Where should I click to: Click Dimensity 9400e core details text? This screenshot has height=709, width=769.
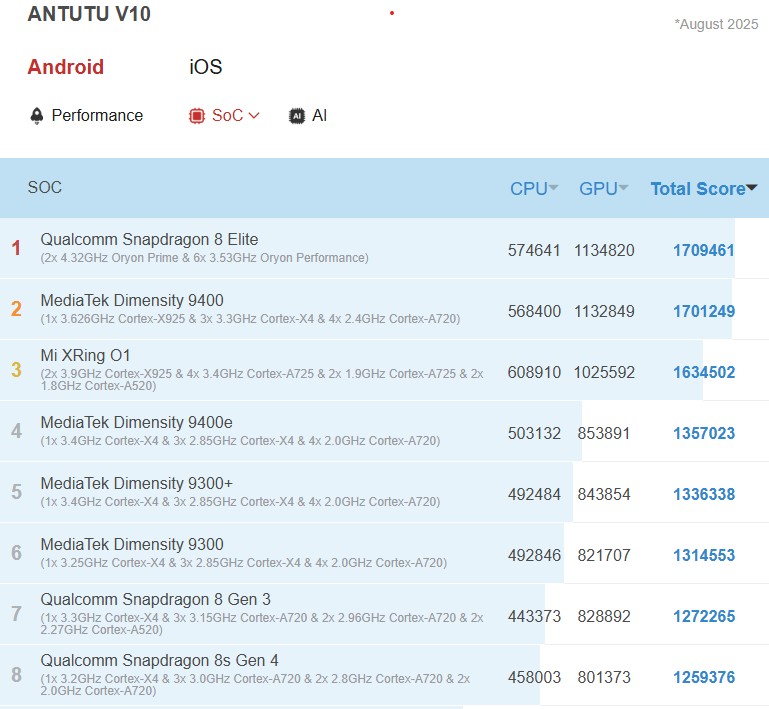click(x=240, y=441)
